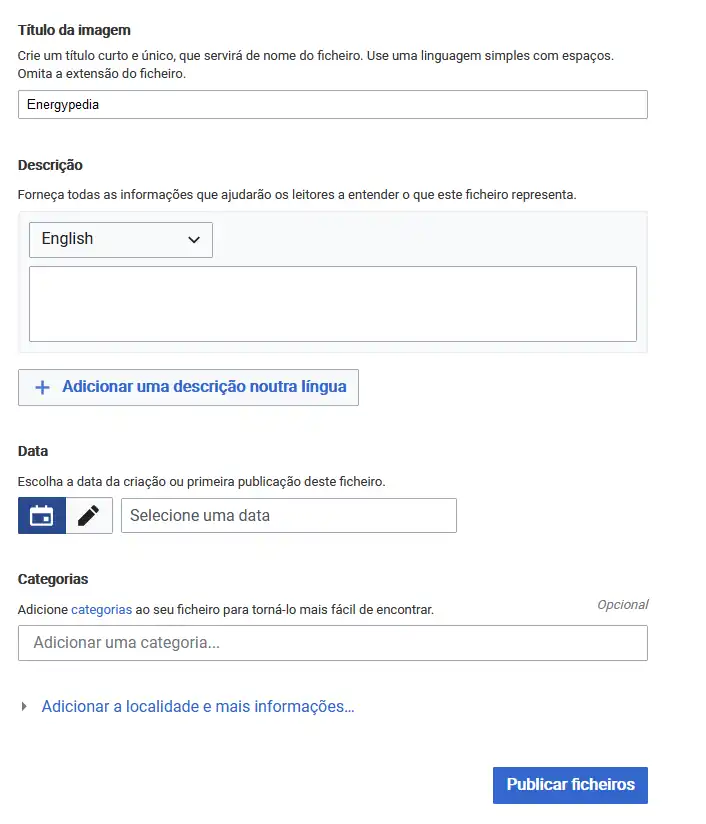The image size is (706, 824).
Task: Click the chevron on the English language selector
Action: click(196, 239)
